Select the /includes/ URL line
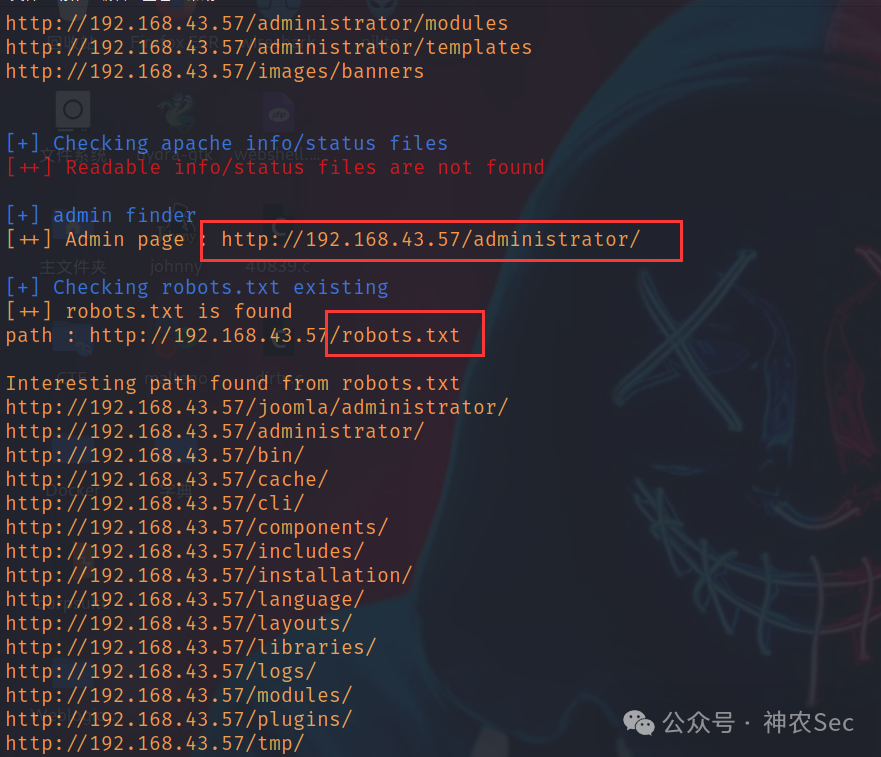 [185, 552]
